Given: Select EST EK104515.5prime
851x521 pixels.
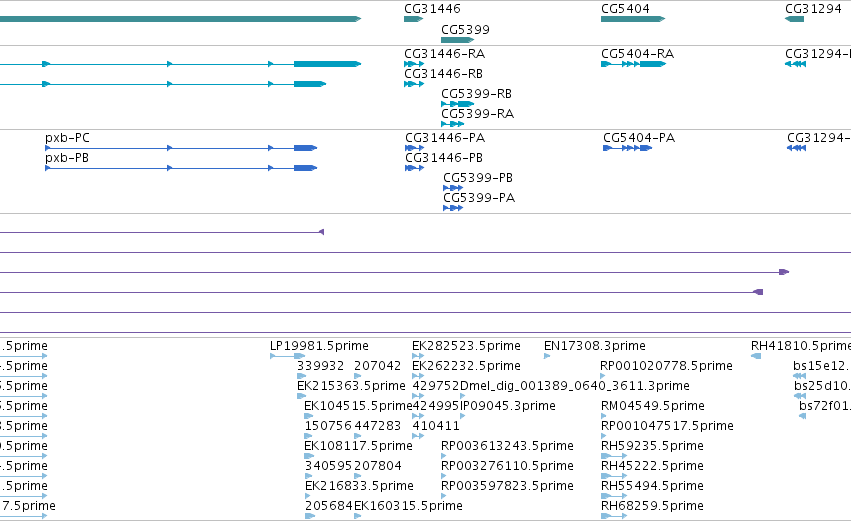Looking at the screenshot, I should tap(358, 406).
